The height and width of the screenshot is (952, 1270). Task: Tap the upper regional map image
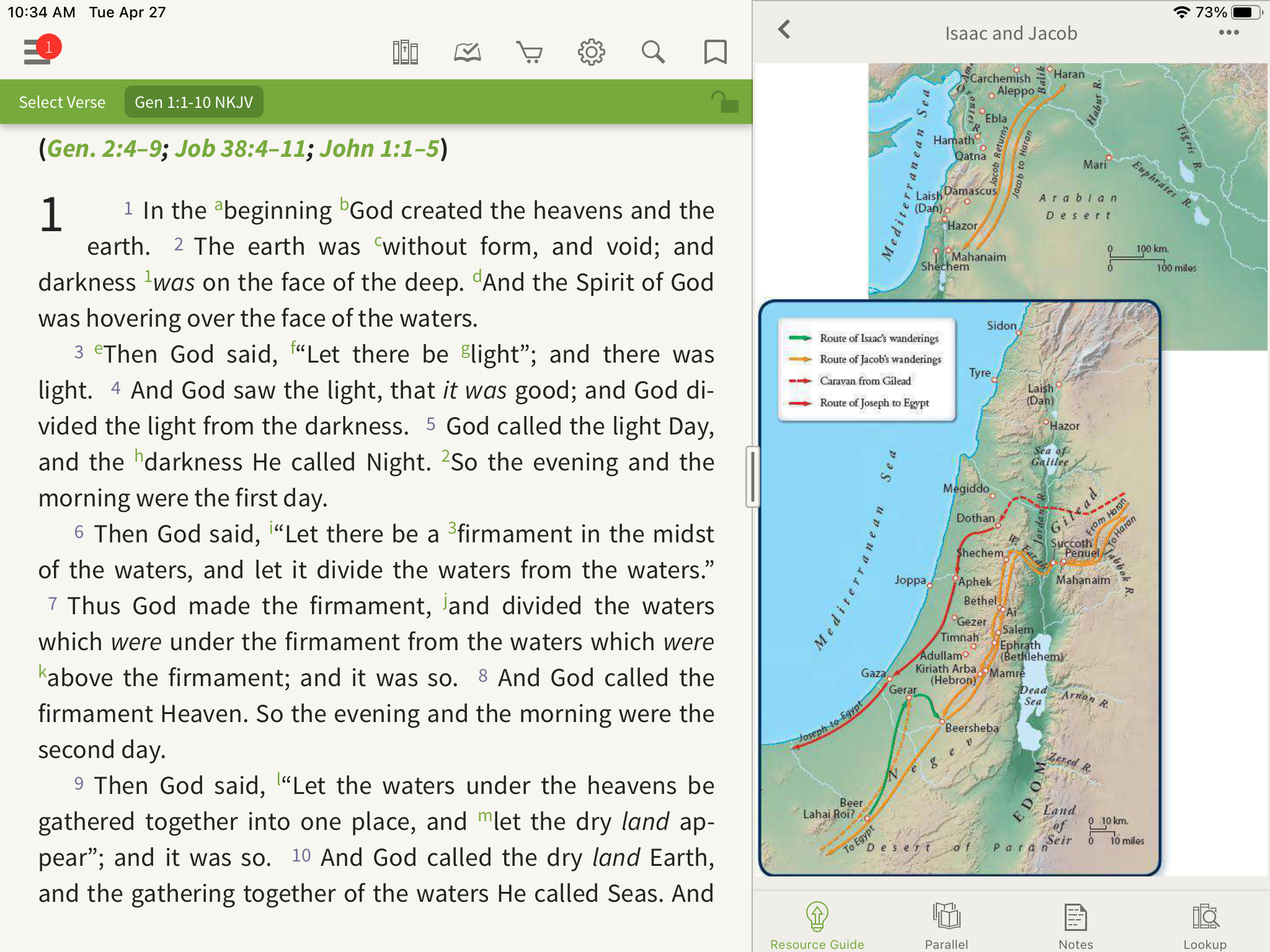click(1068, 180)
